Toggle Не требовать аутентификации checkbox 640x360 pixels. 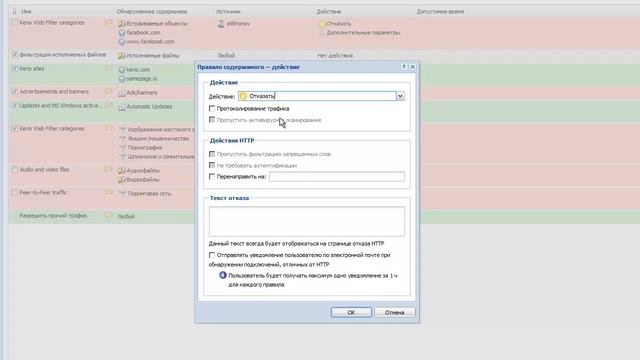[x=212, y=166]
